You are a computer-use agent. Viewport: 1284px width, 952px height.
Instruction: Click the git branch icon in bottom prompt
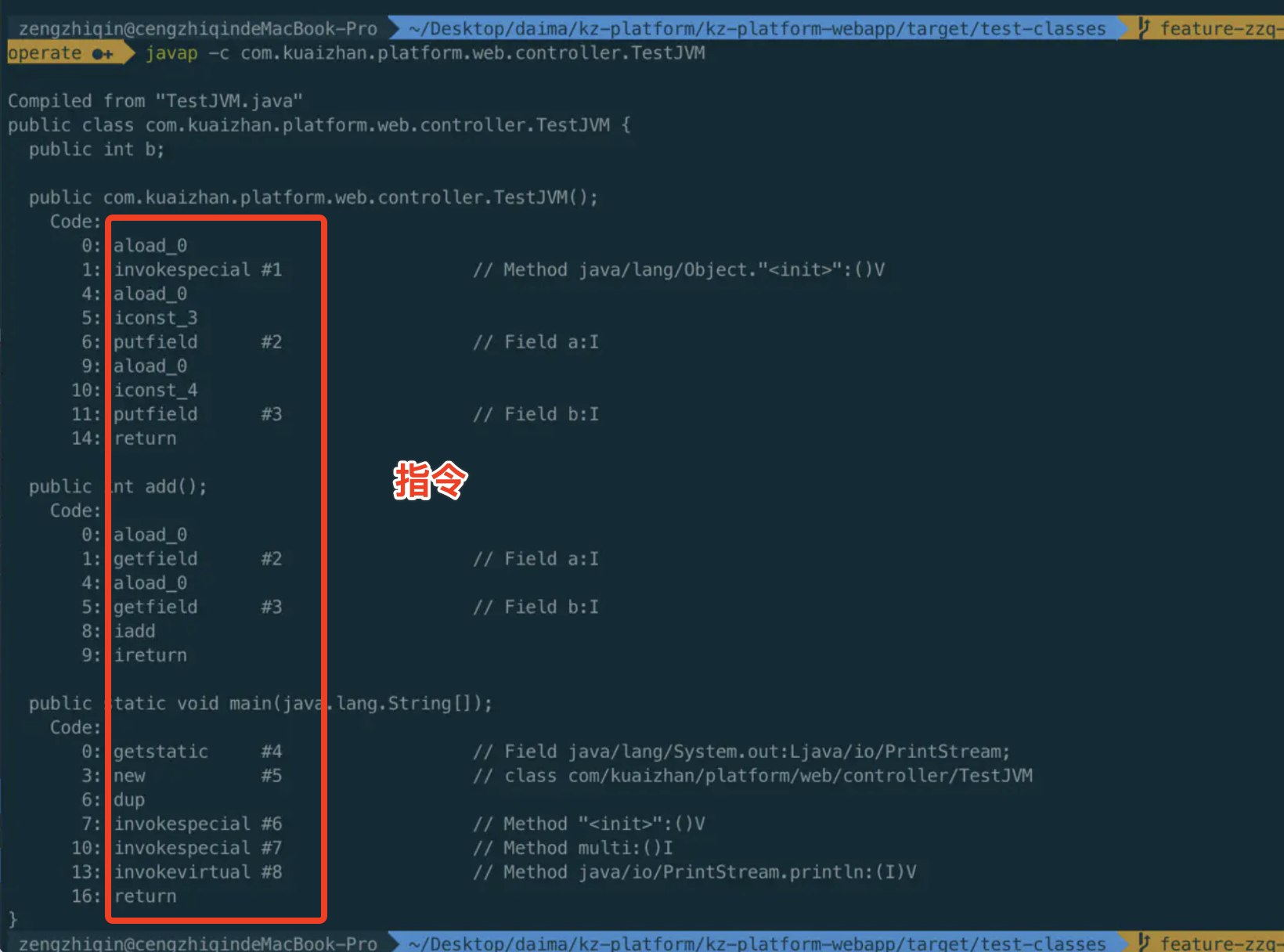tap(1144, 942)
